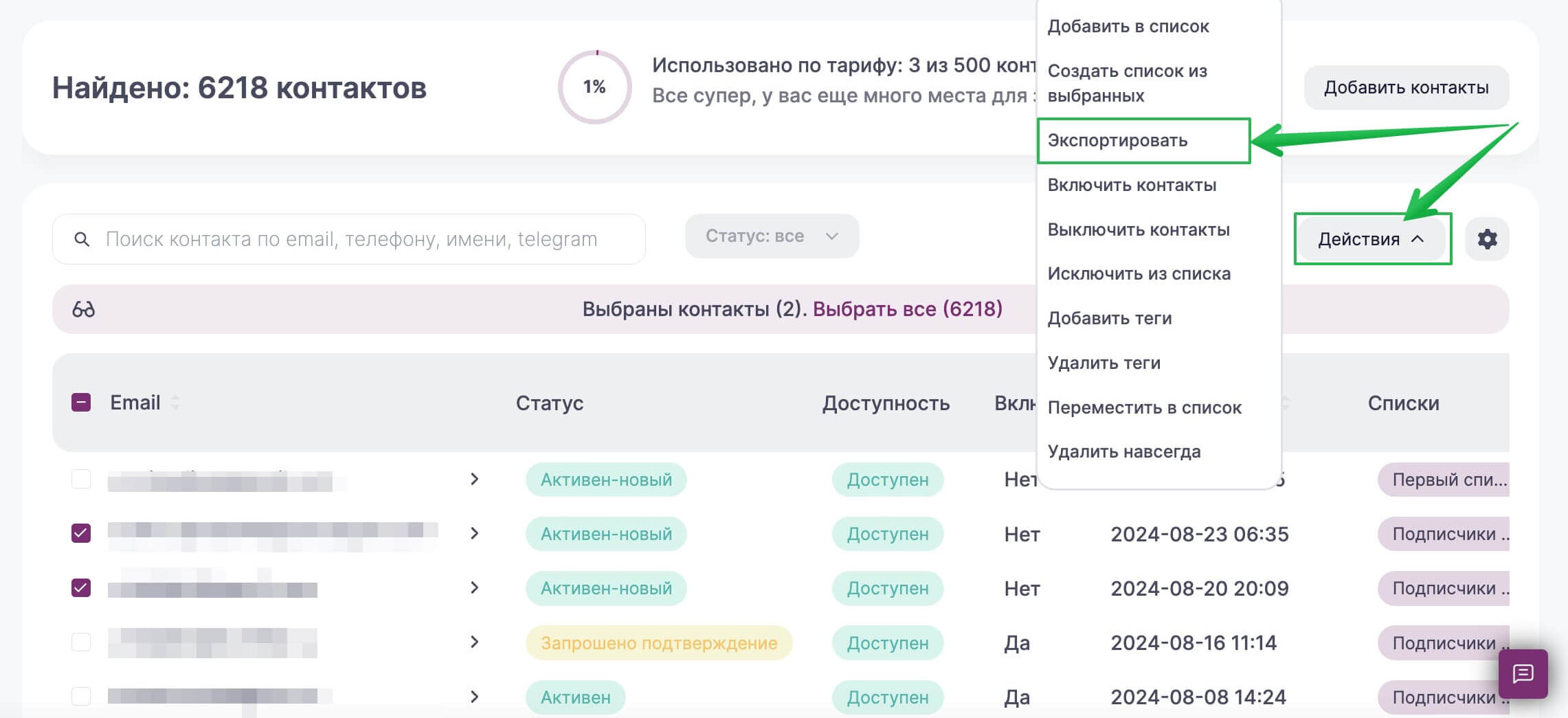Select Переместить в список
The image size is (1568, 718).
pyautogui.click(x=1144, y=407)
